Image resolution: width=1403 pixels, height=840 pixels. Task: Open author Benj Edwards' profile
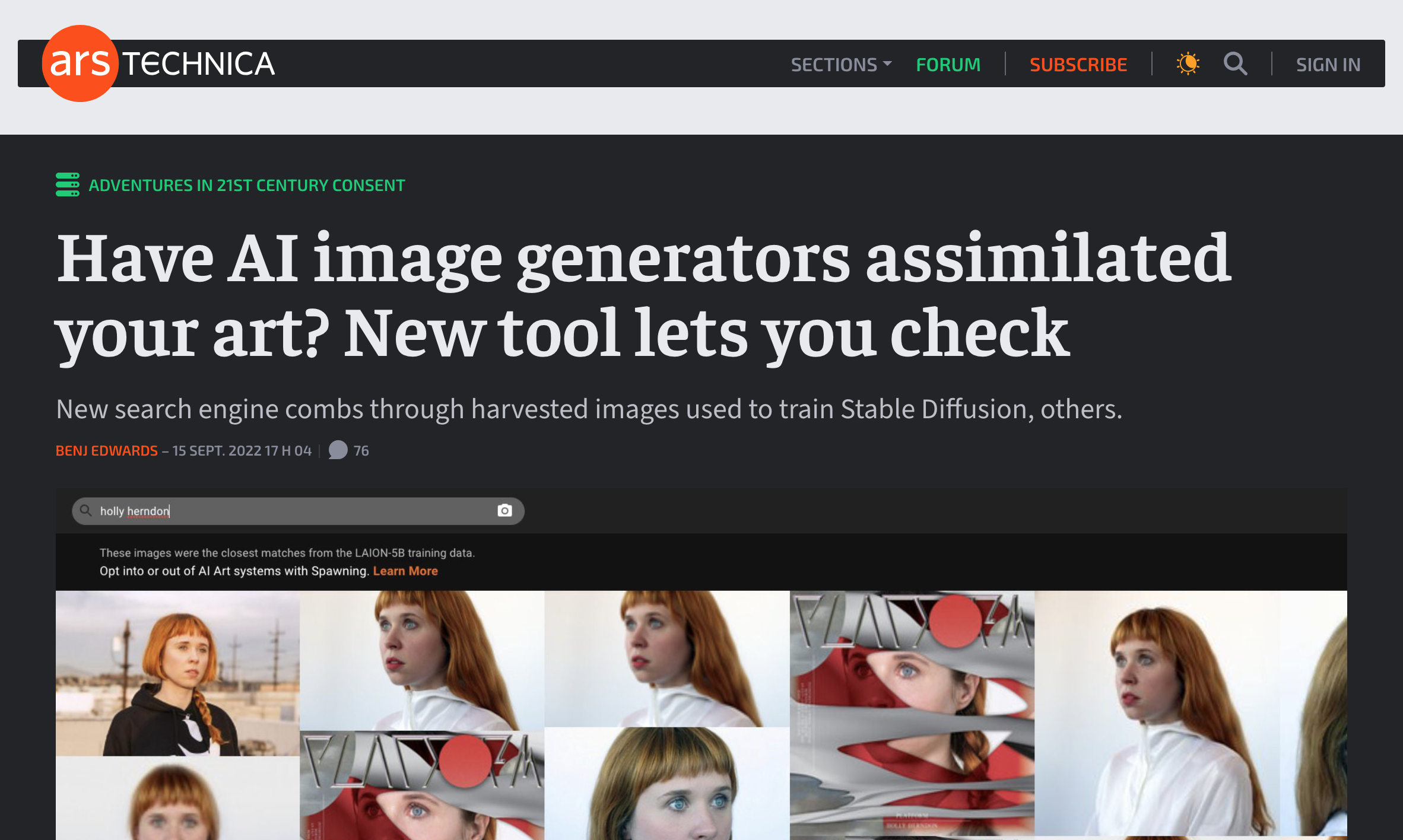tap(107, 451)
